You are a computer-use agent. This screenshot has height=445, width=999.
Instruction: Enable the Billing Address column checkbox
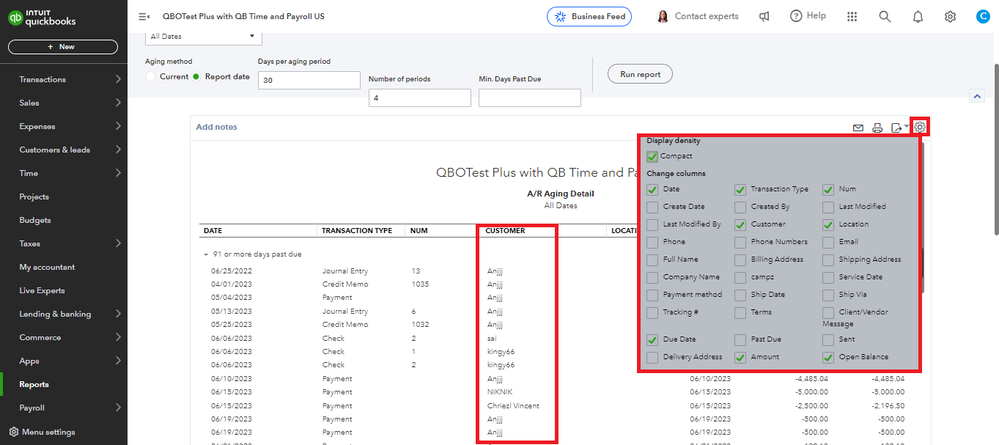tap(740, 259)
